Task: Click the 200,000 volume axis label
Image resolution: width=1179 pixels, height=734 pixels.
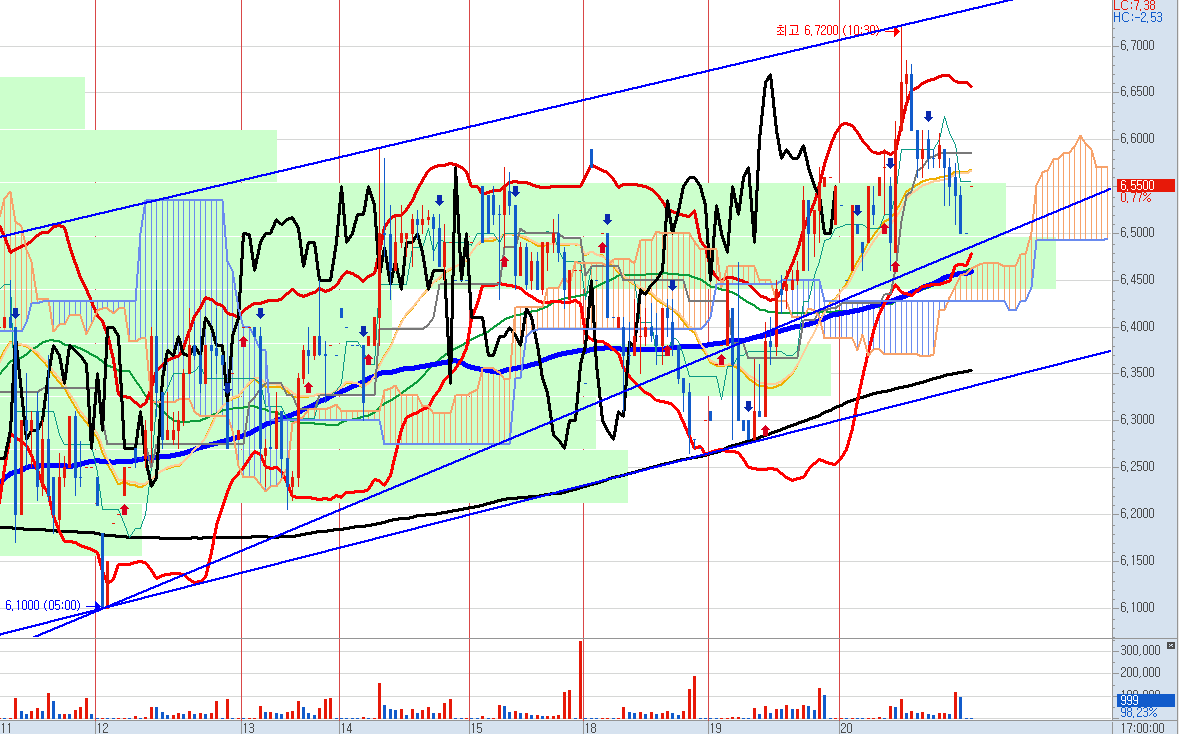Action: pos(1140,672)
